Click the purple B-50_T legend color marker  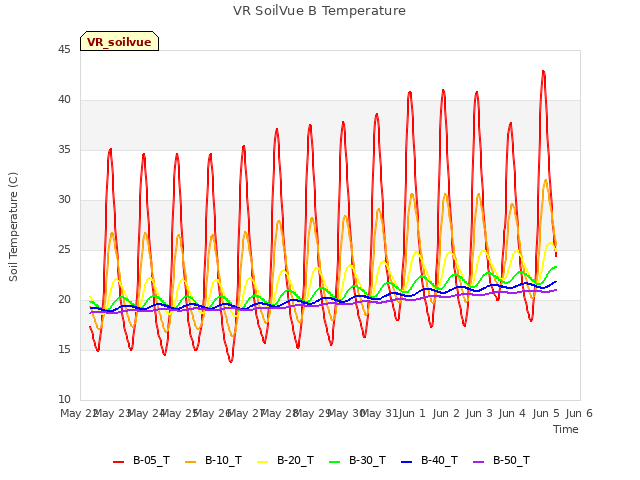tap(478, 462)
